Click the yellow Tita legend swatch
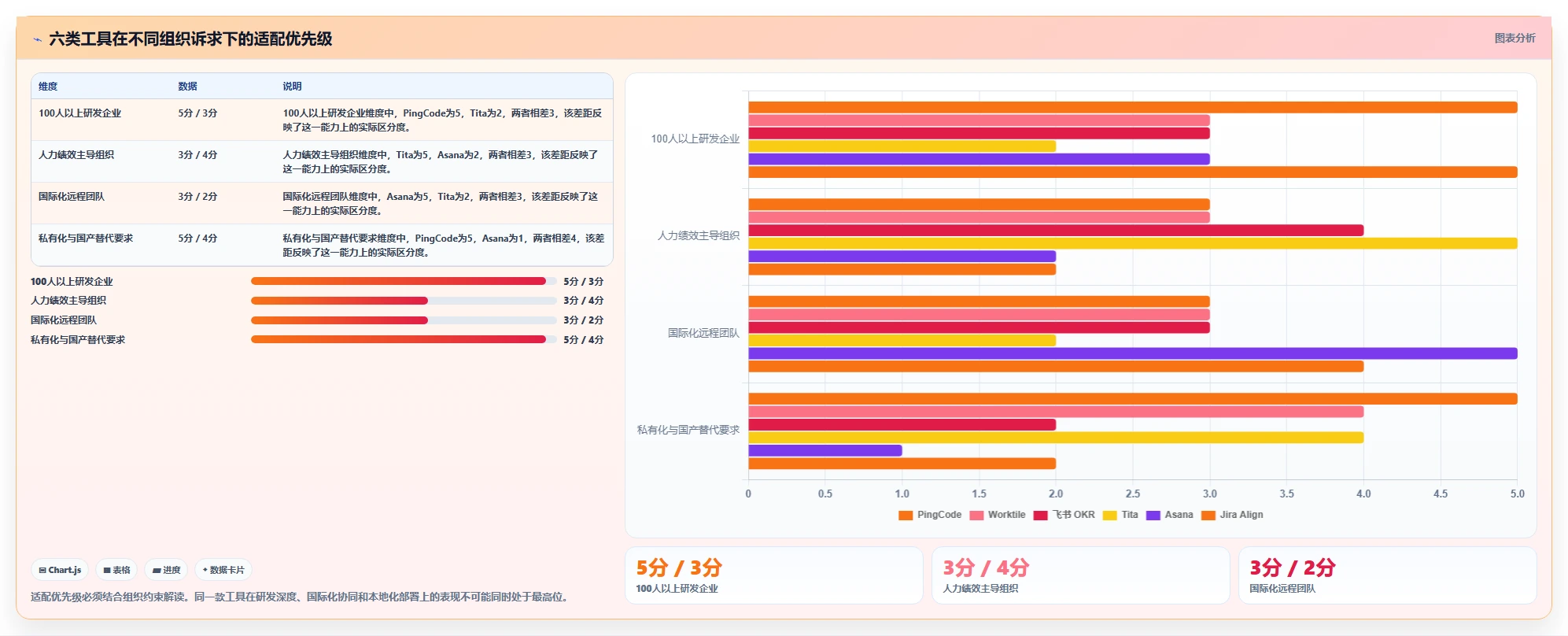The height and width of the screenshot is (636, 1568). coord(1110,516)
